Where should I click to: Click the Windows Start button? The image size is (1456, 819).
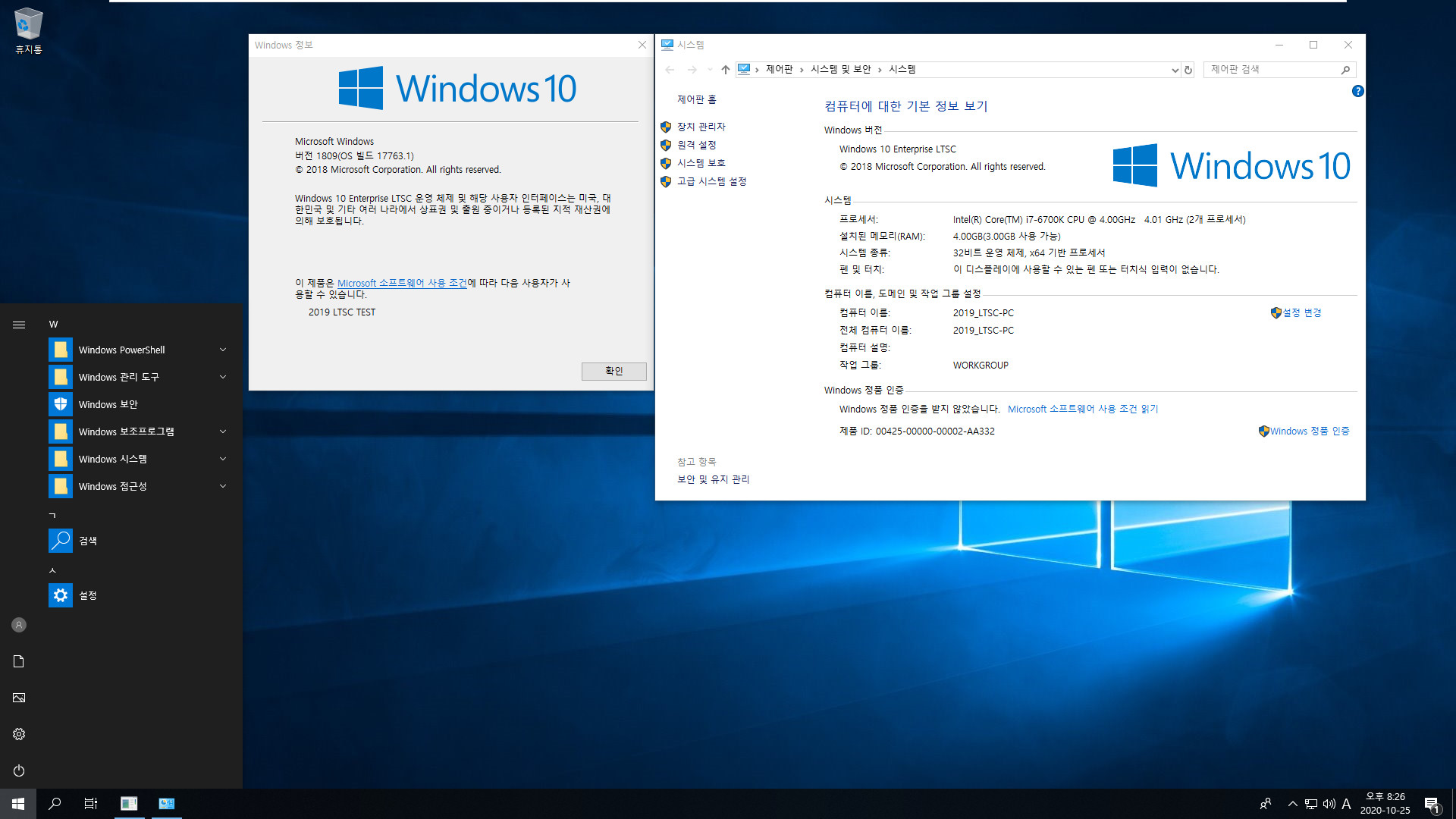pos(18,804)
